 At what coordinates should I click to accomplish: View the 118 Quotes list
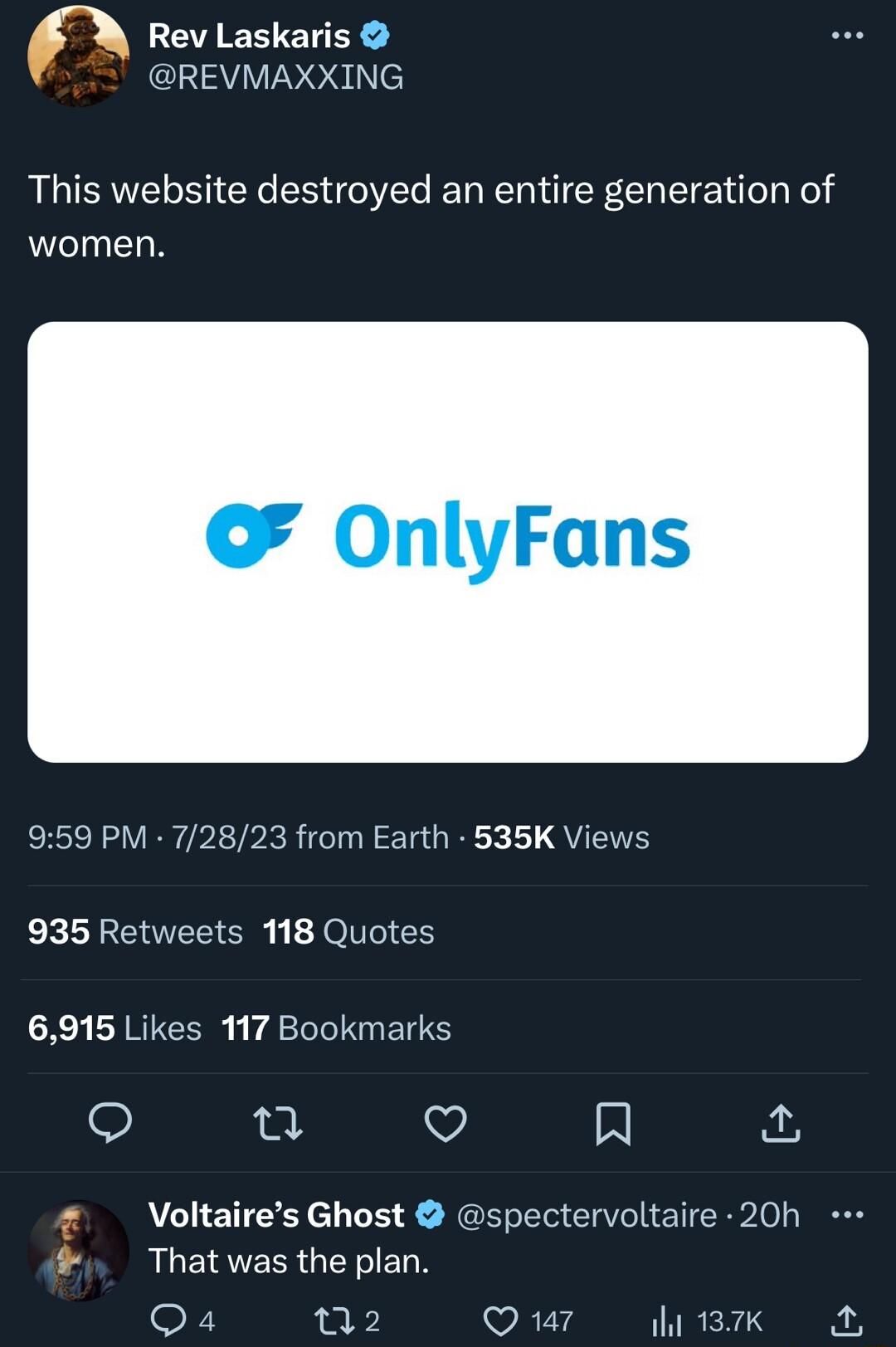(348, 932)
